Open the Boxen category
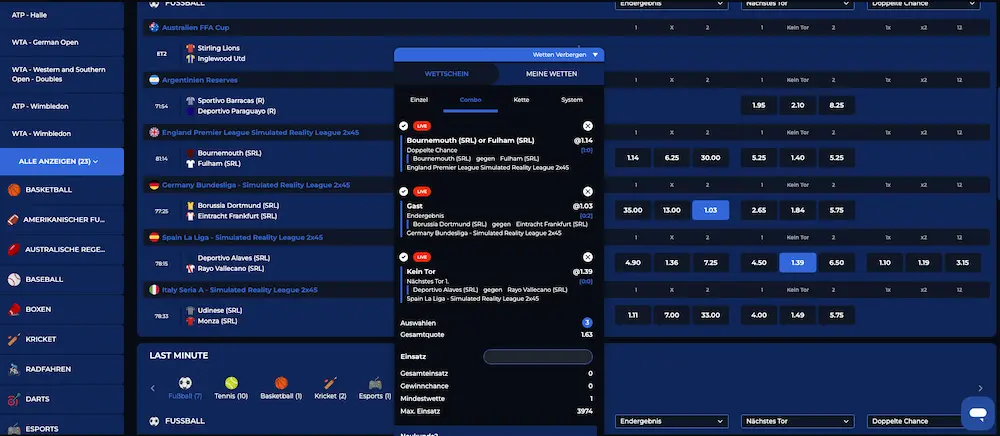The width and height of the screenshot is (1000, 436). point(62,309)
